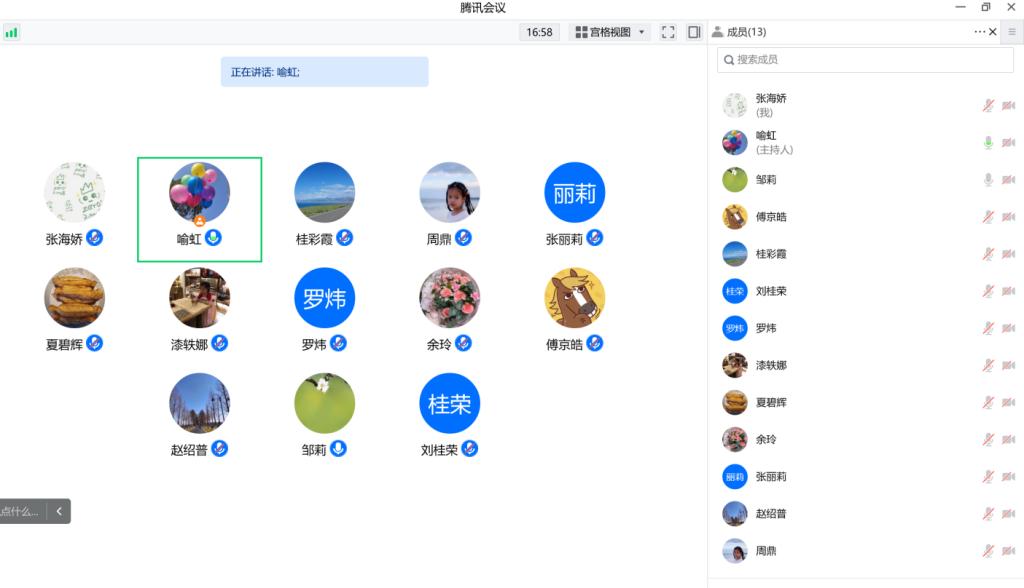
Task: Click the 正在讲话 speaking indicator banner
Action: tap(324, 72)
